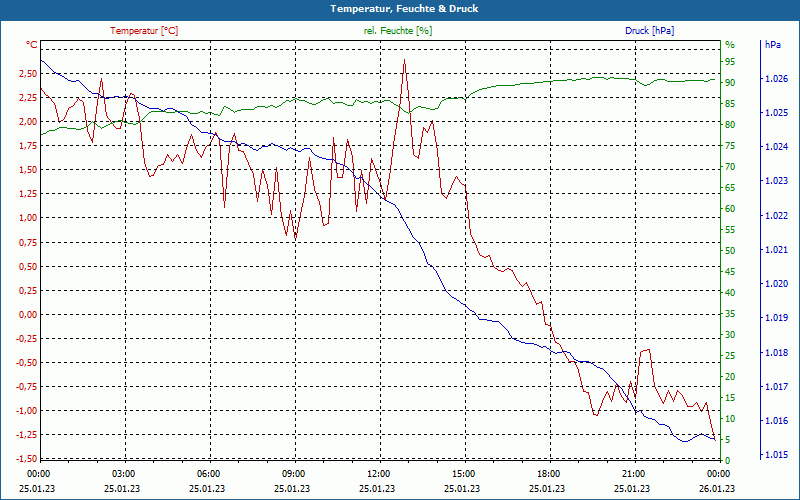Click the chart title 'Temperatur, Feuchte & Druck'
The image size is (800, 500).
tap(404, 9)
